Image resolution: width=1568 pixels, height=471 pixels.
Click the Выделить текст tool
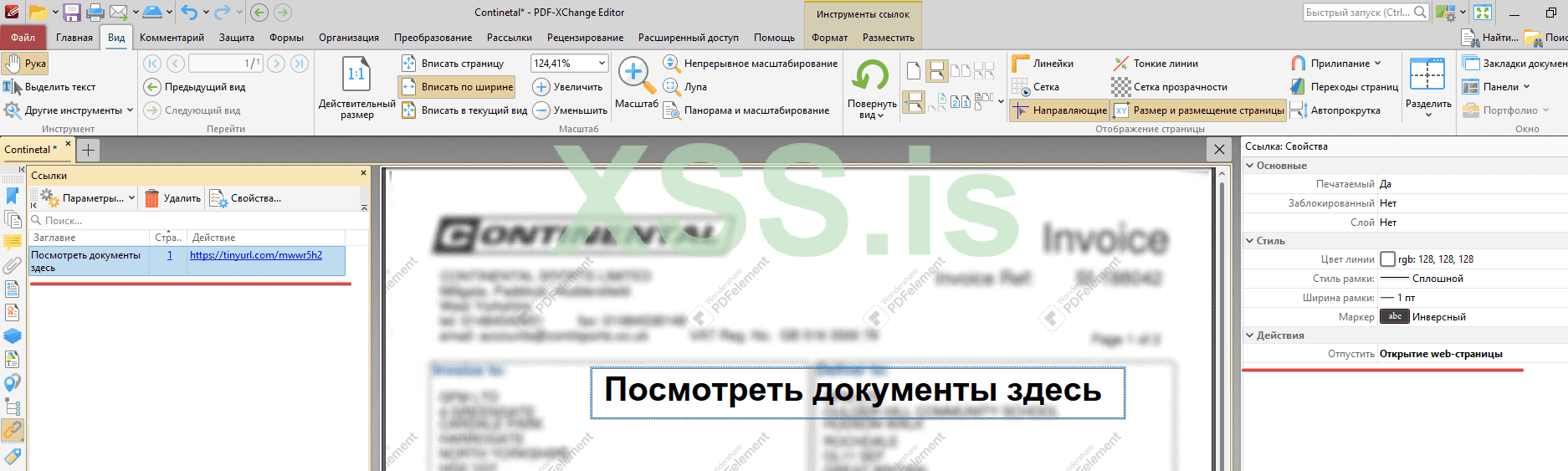[x=49, y=87]
